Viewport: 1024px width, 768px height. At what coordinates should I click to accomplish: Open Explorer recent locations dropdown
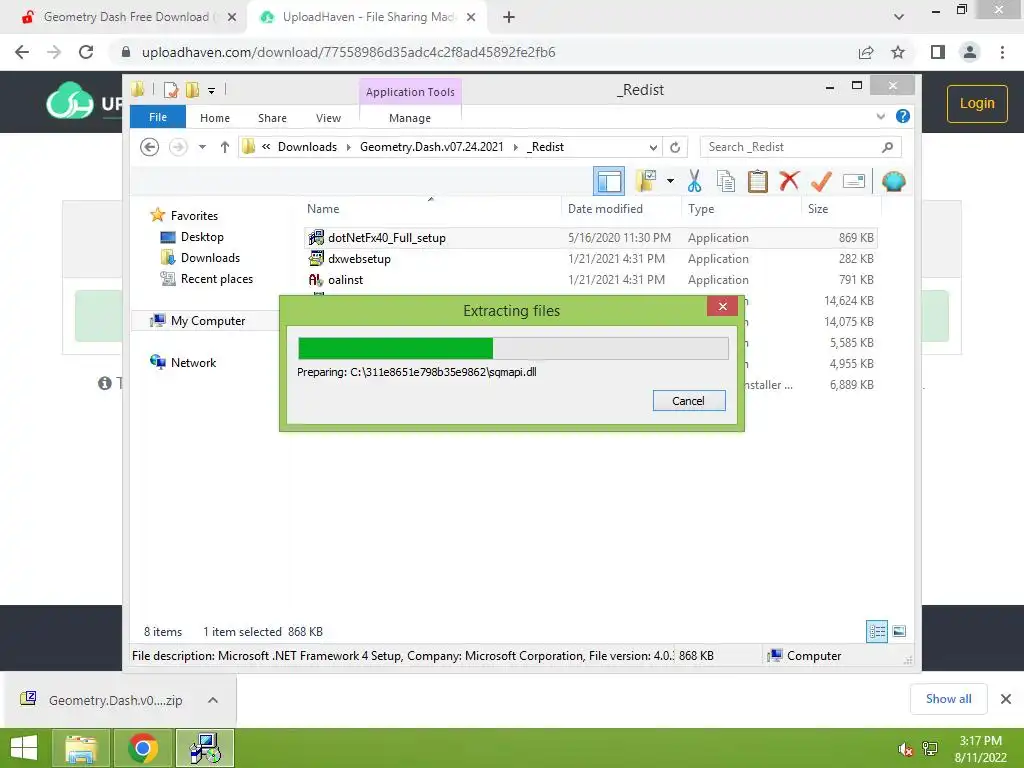tap(202, 147)
